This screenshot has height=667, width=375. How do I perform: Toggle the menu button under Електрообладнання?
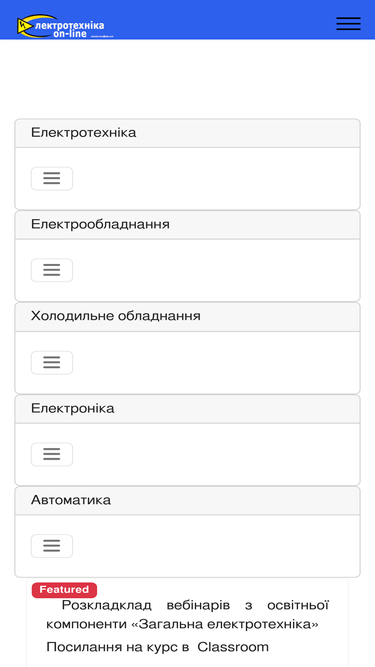coord(52,270)
